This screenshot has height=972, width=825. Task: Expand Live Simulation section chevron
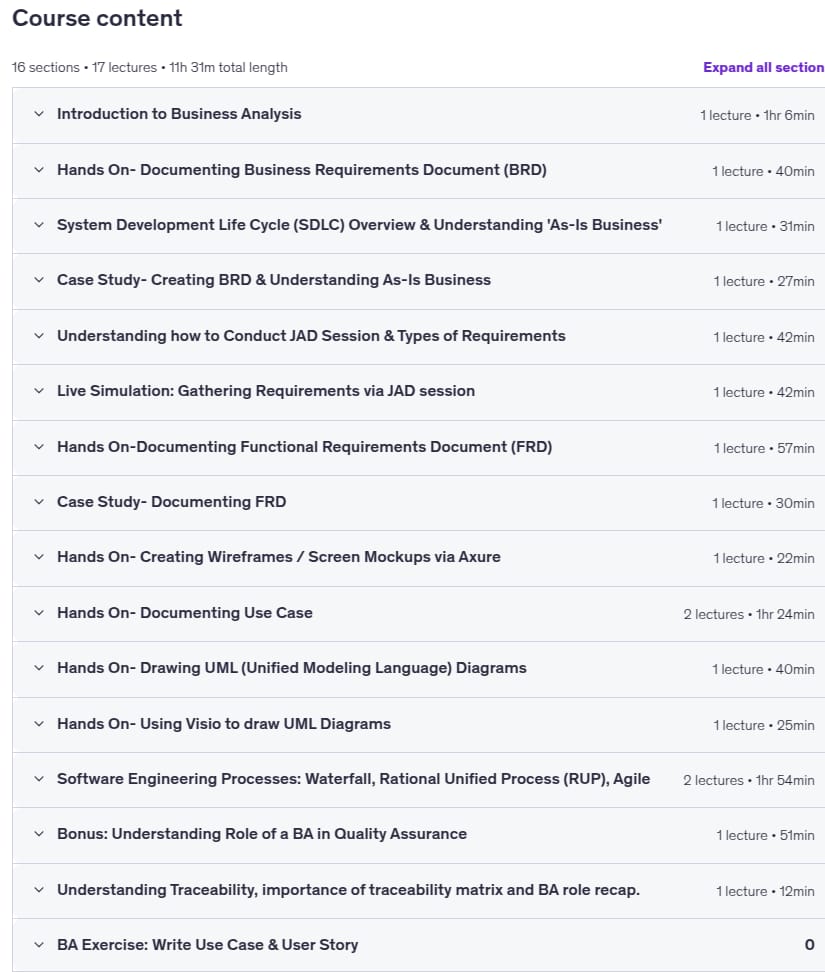[x=39, y=391]
